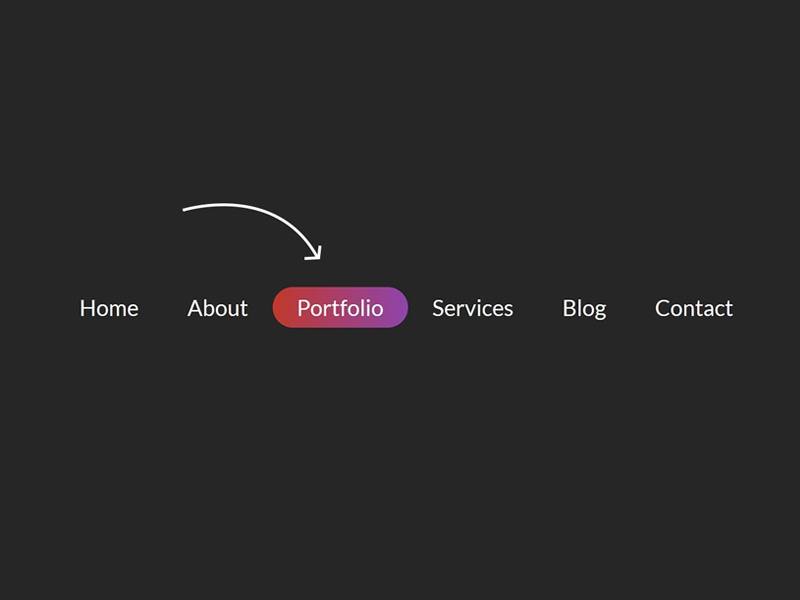The width and height of the screenshot is (800, 600).
Task: Click the Contact navigation link
Action: coord(693,308)
